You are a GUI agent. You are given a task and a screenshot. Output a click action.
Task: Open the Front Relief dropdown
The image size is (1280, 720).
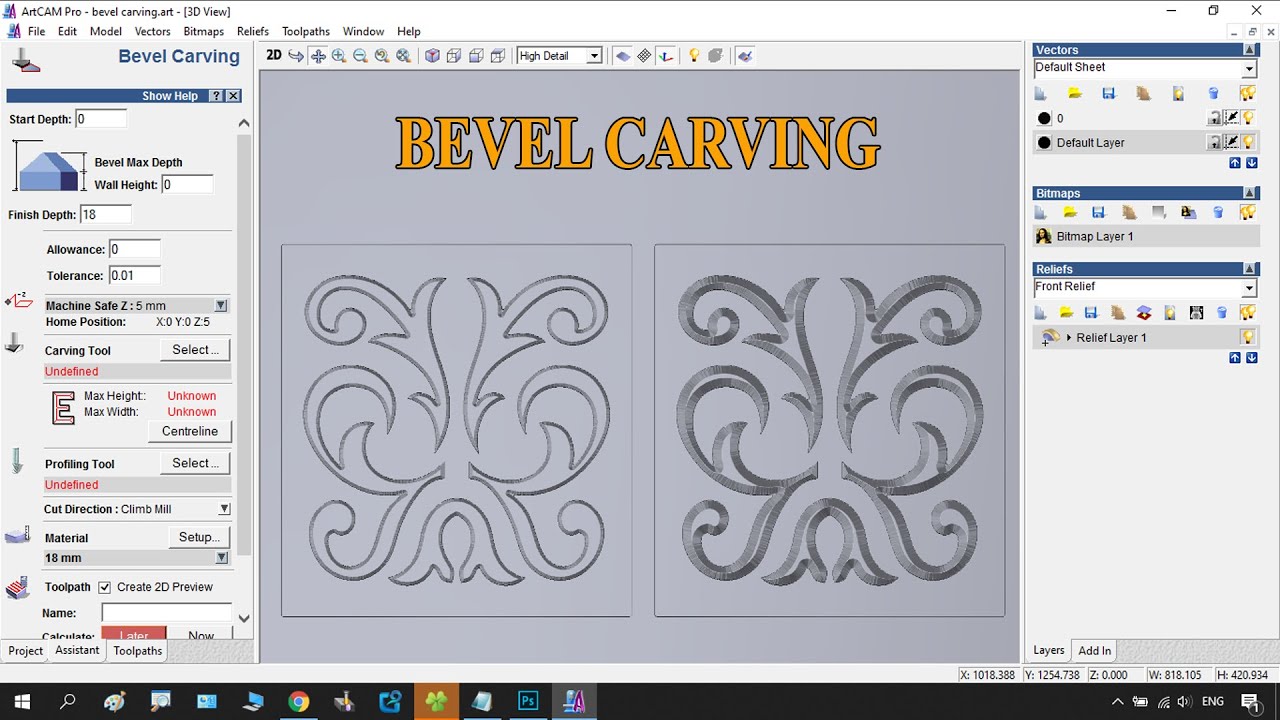1249,288
